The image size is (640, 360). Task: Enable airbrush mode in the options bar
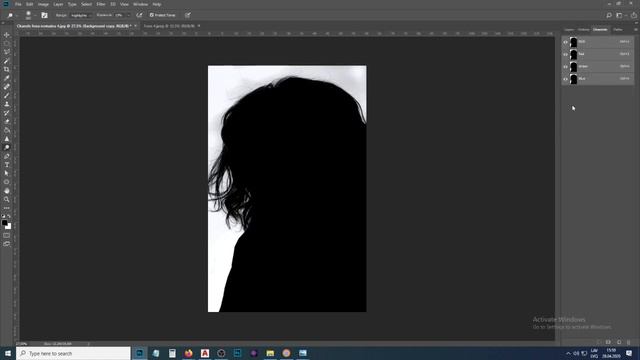[x=139, y=15]
